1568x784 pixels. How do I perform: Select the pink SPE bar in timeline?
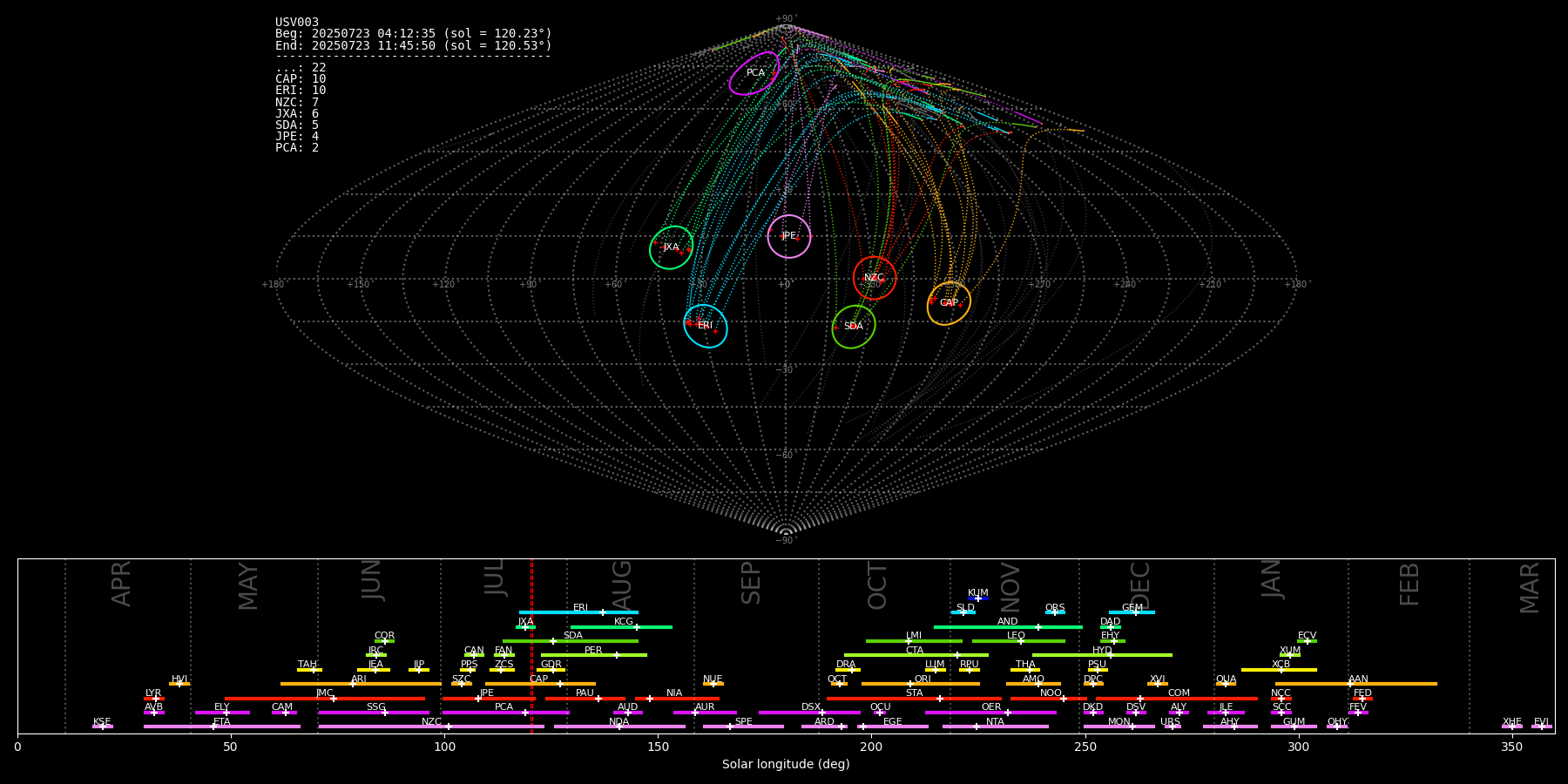click(x=743, y=727)
